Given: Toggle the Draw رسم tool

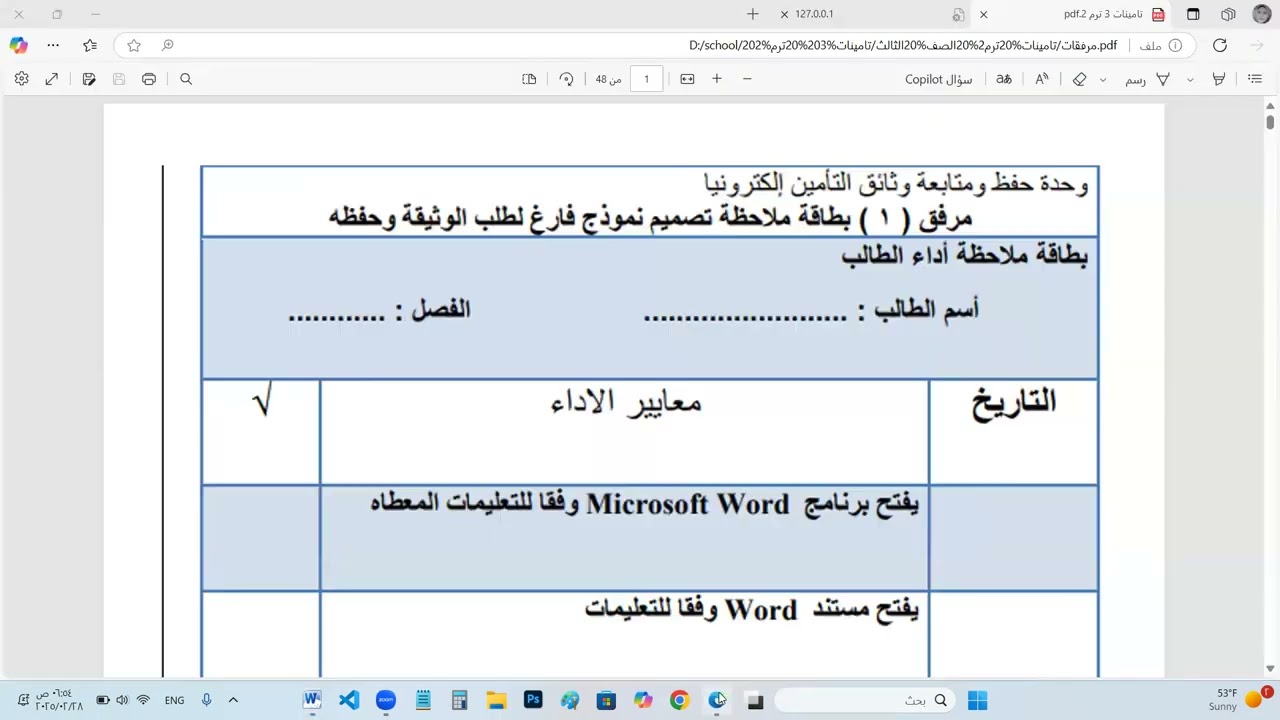Looking at the screenshot, I should click(1146, 79).
